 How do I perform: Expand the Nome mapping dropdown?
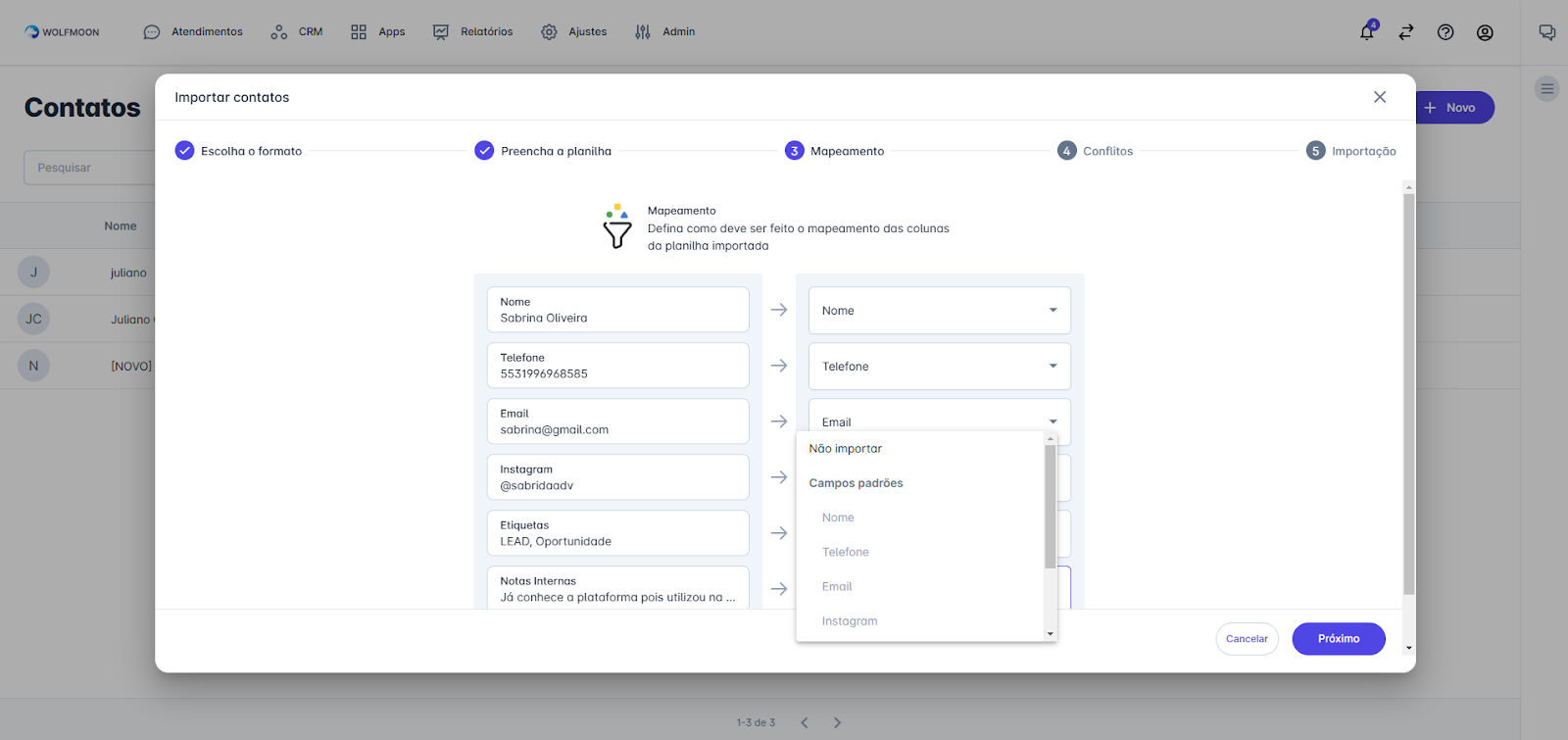click(x=939, y=311)
